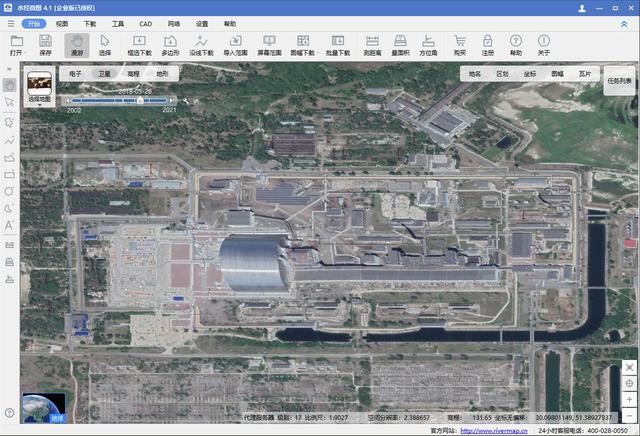Select the 漫游 (Pan) hand tool

click(x=76, y=44)
